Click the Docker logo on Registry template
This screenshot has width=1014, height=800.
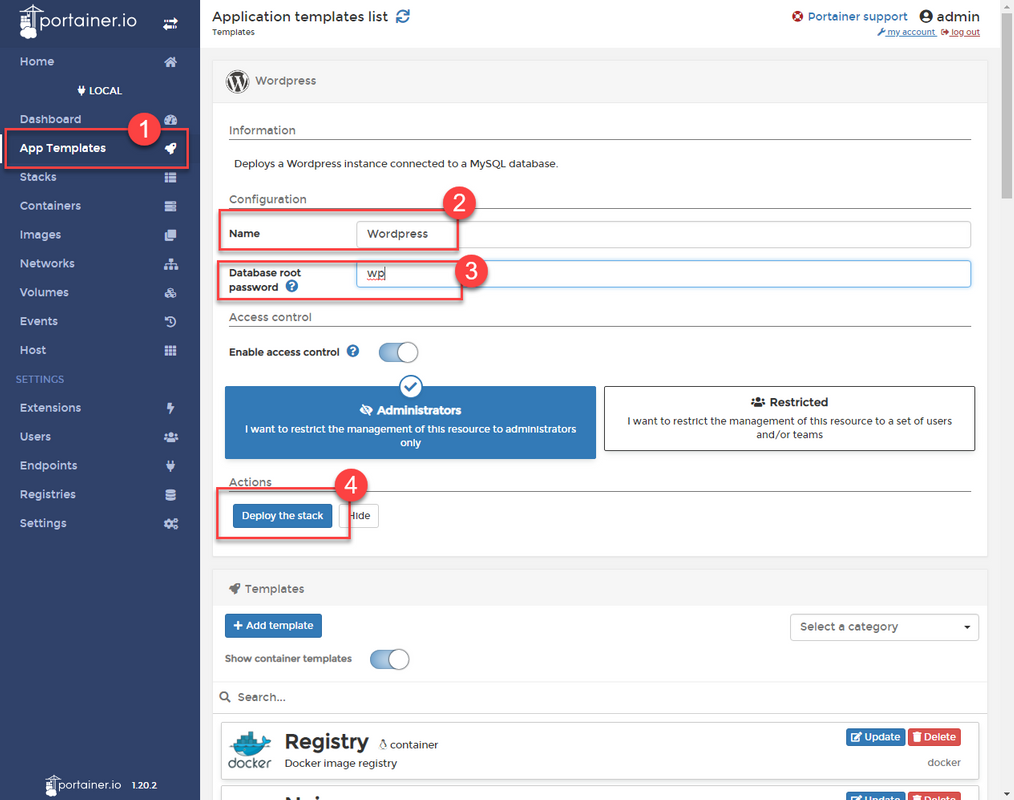coord(250,750)
